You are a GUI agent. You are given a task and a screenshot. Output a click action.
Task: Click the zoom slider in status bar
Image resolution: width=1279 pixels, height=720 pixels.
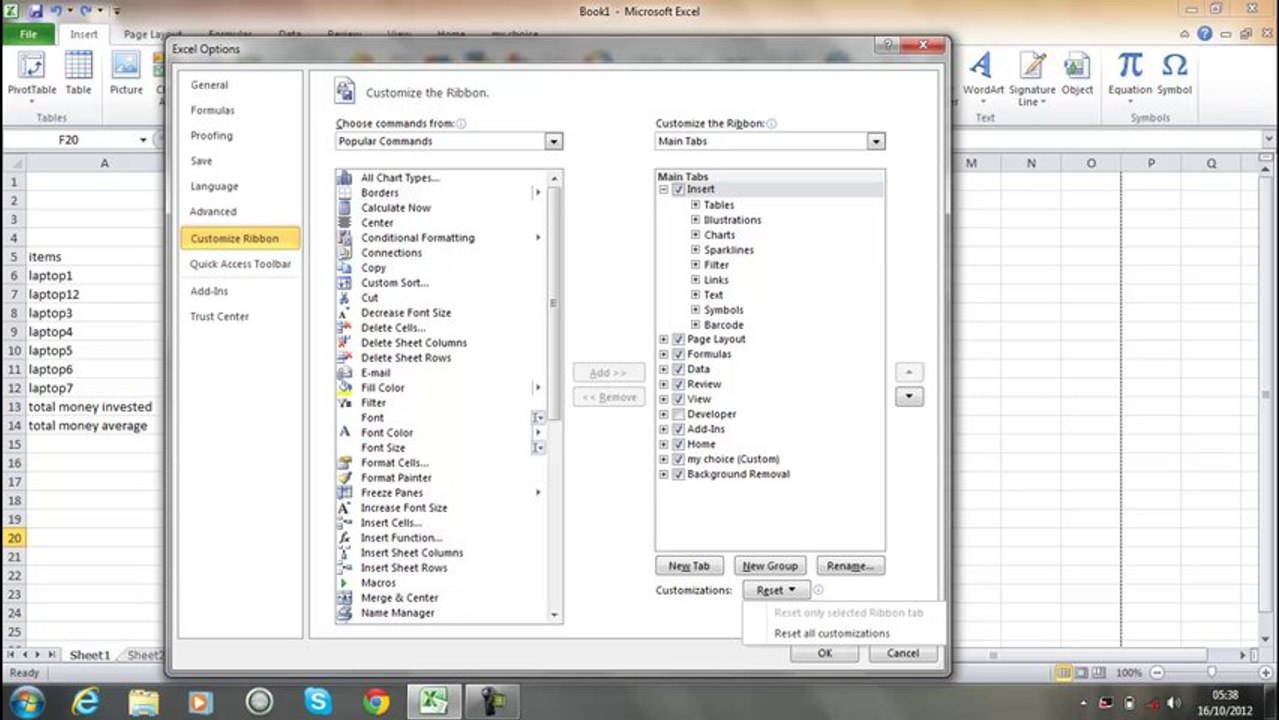click(1212, 673)
